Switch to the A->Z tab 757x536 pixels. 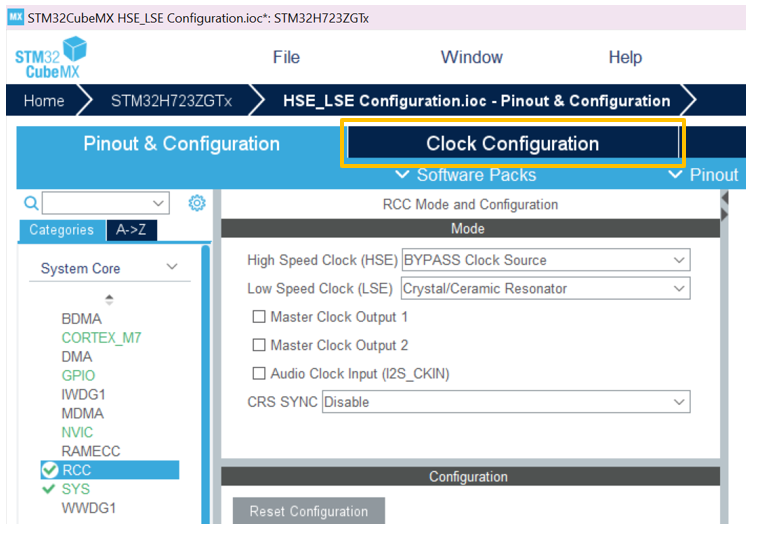coord(131,230)
